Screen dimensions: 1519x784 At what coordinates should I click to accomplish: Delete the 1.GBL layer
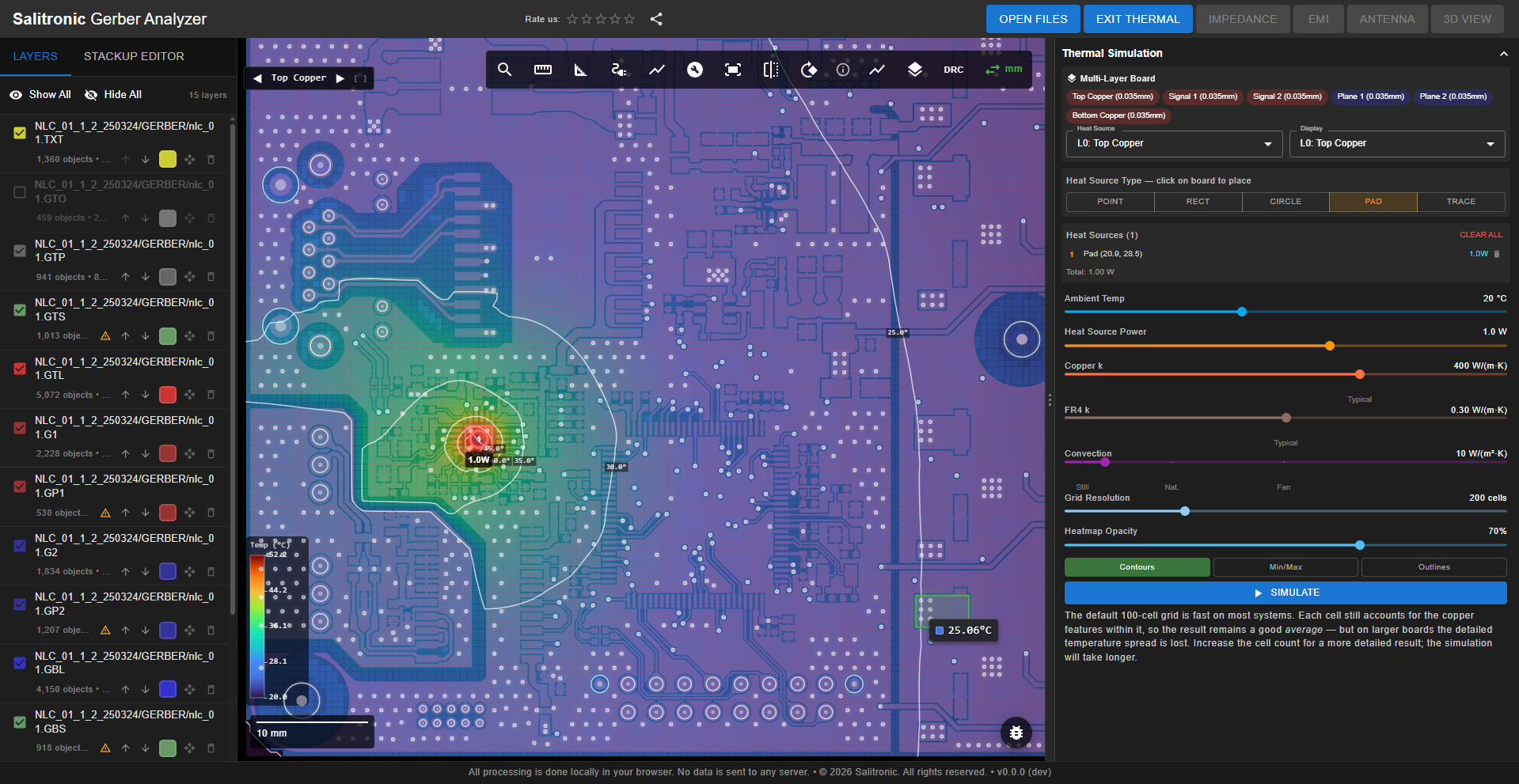tap(211, 689)
